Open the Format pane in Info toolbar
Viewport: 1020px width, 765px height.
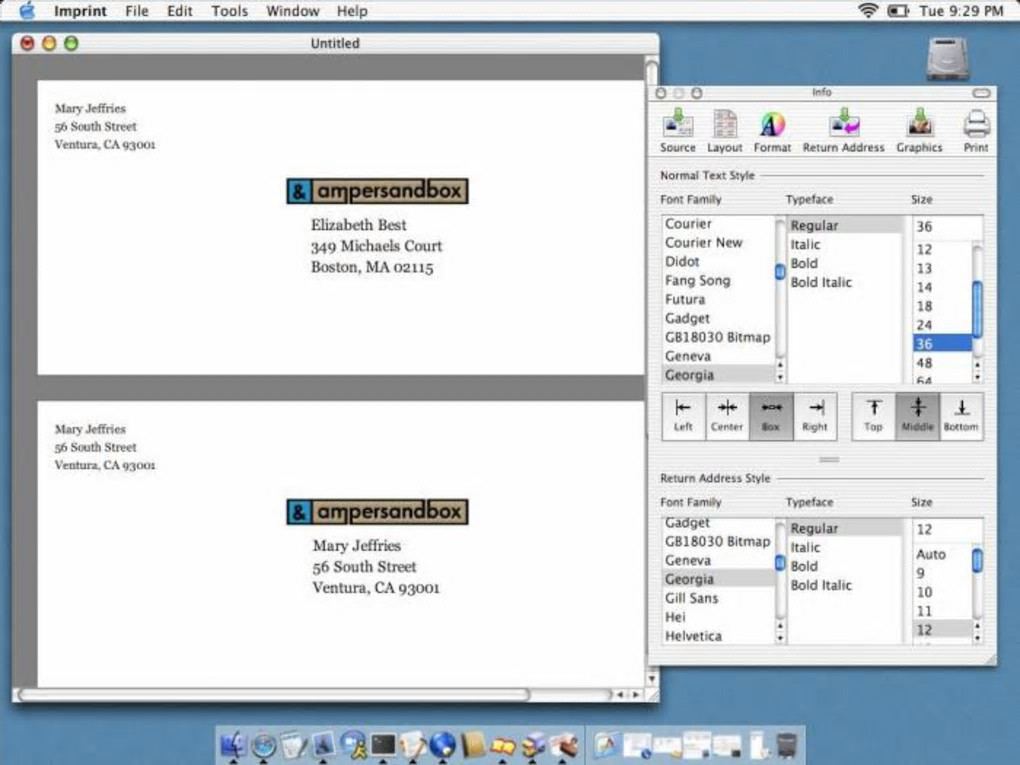[772, 131]
